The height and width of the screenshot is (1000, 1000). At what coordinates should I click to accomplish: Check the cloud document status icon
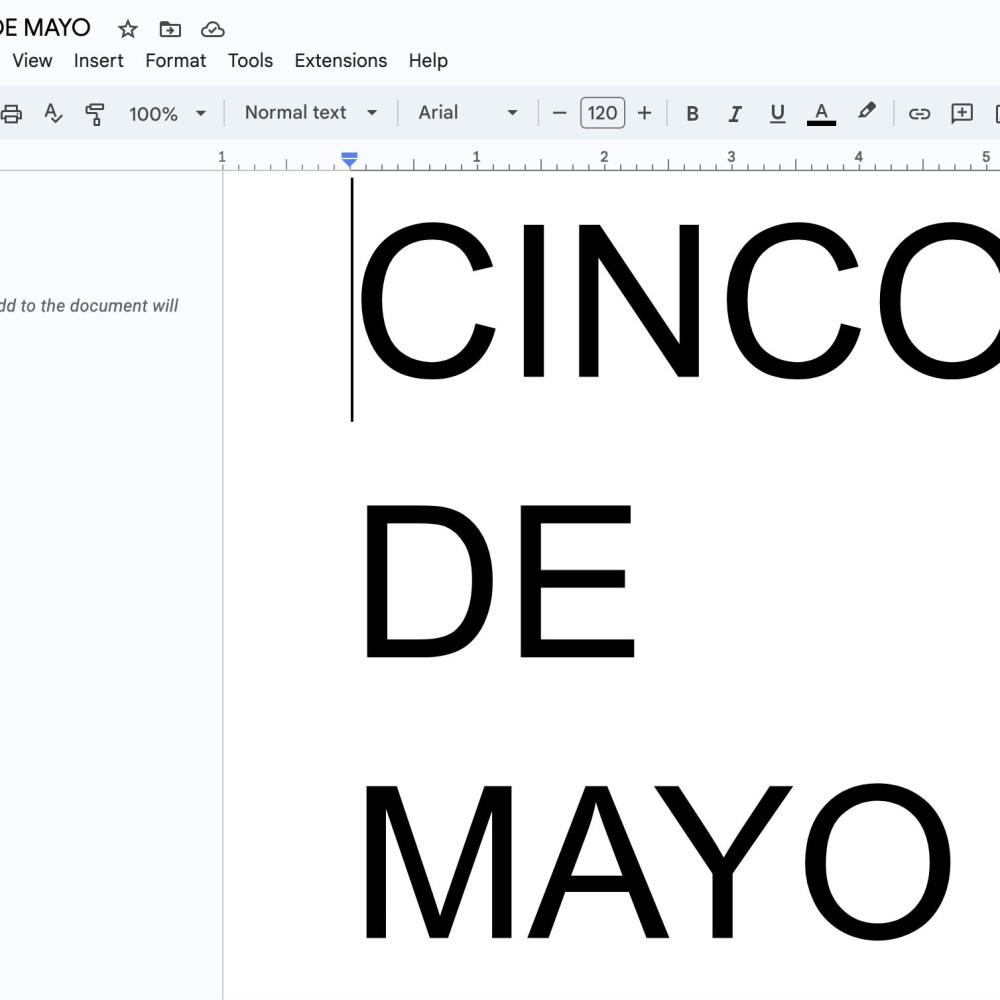click(x=212, y=29)
